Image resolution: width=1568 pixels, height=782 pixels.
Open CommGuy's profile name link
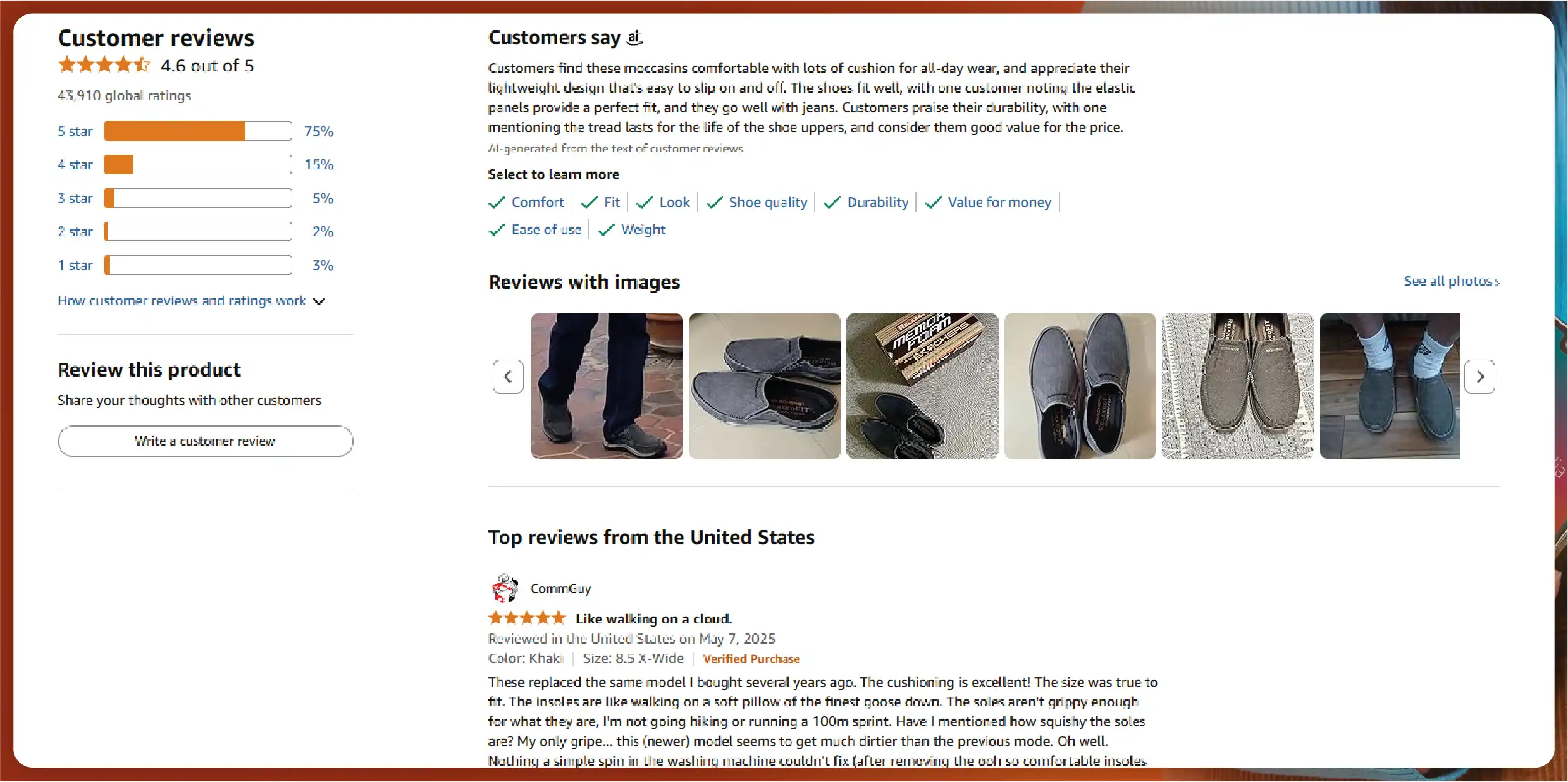click(560, 588)
